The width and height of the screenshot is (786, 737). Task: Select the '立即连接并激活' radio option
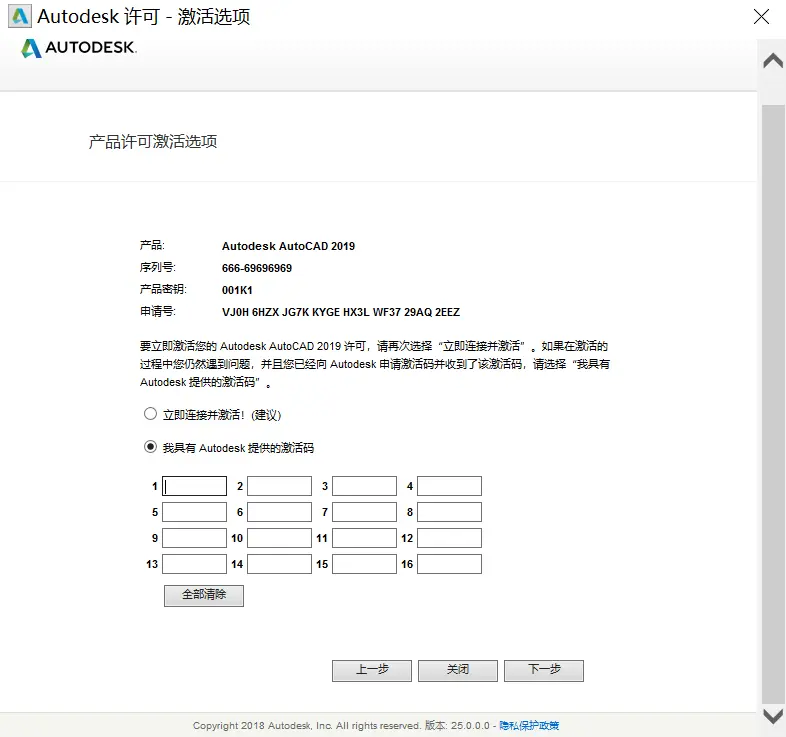(150, 414)
